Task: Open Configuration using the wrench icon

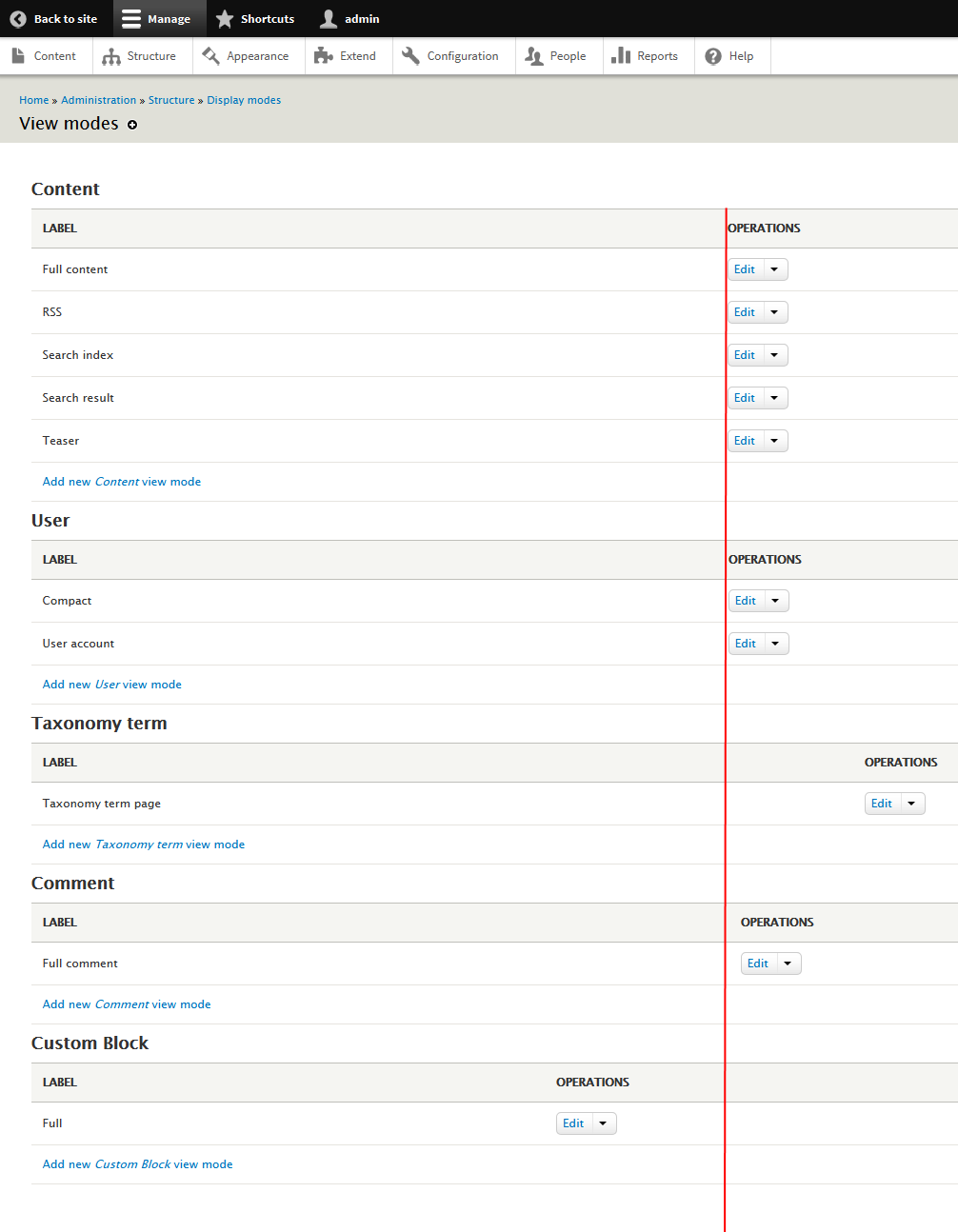Action: point(411,55)
